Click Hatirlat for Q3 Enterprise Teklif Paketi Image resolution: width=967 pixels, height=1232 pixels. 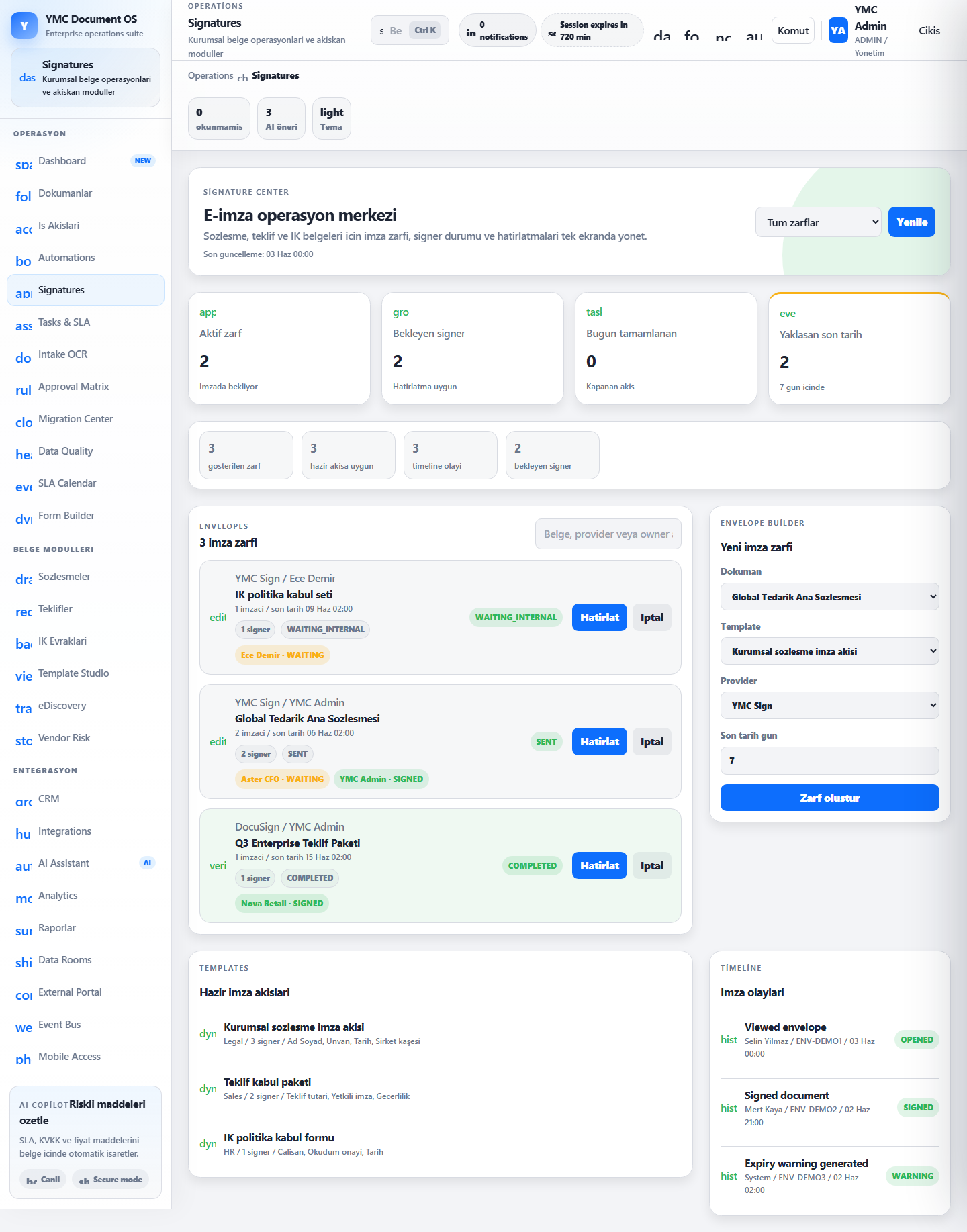click(599, 866)
